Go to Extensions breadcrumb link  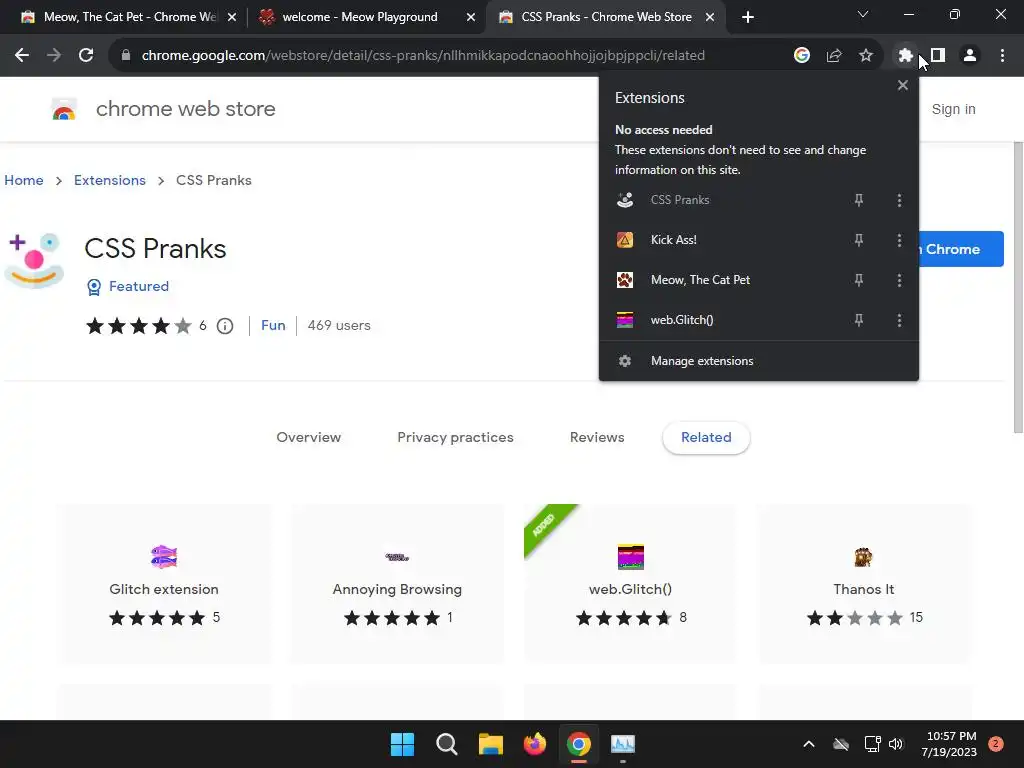[x=110, y=180]
